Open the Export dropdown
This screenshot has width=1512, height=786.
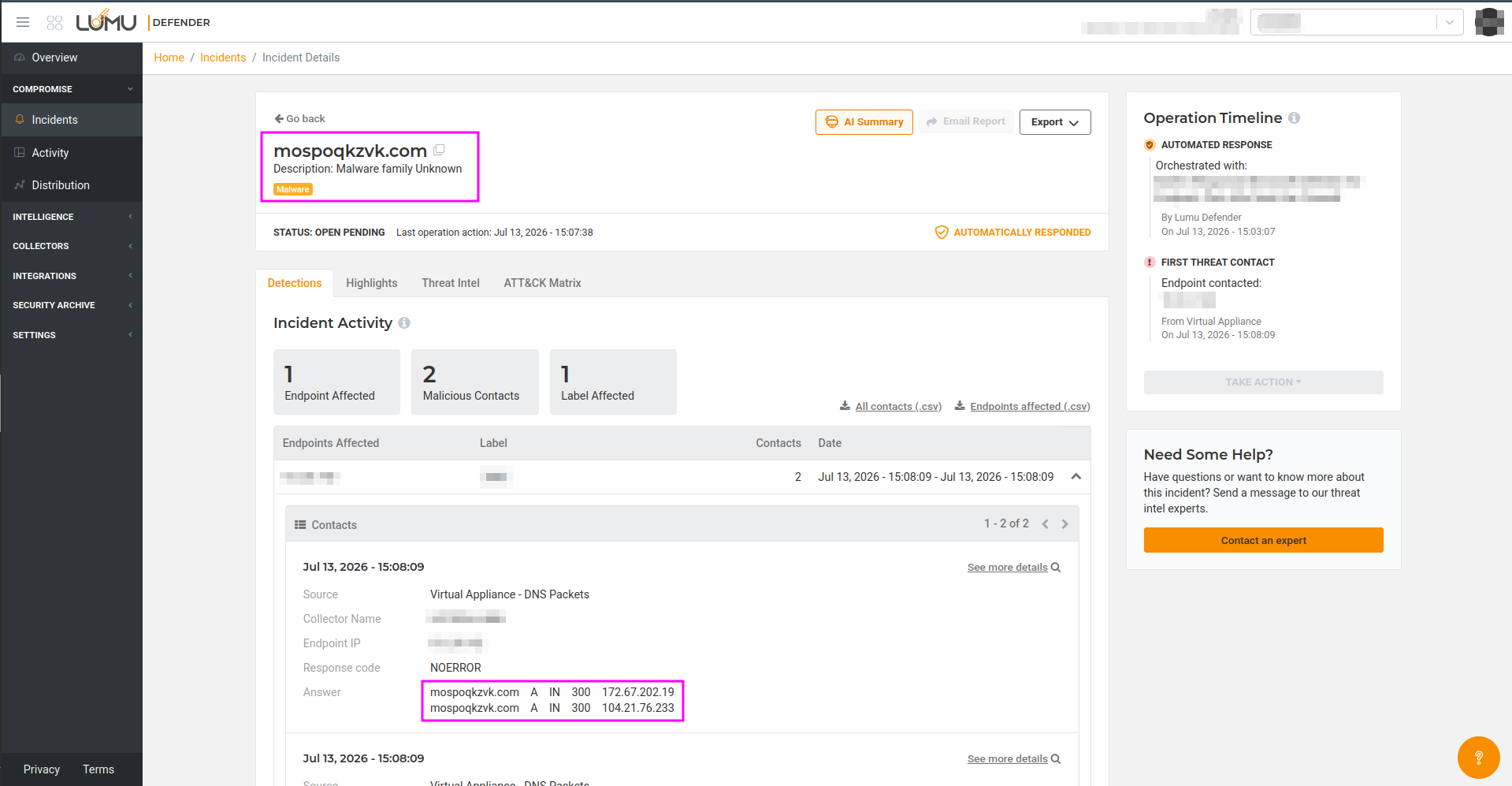point(1055,122)
